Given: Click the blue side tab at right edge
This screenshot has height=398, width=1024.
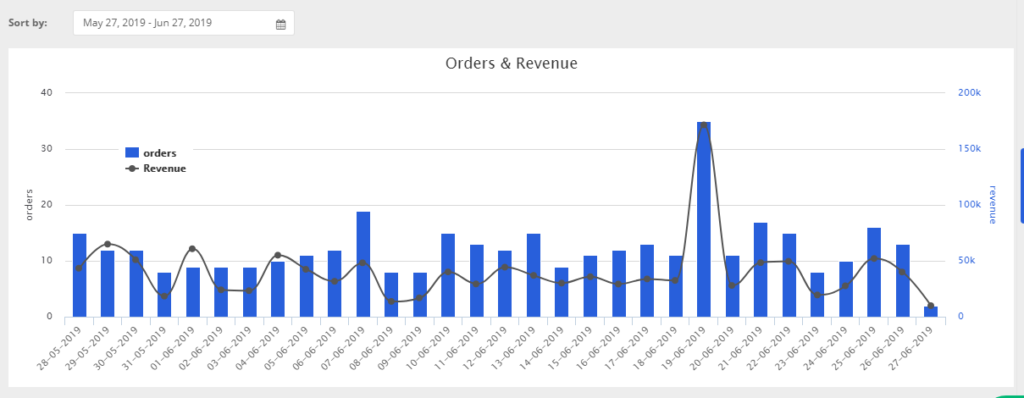Looking at the screenshot, I should pyautogui.click(x=1021, y=186).
